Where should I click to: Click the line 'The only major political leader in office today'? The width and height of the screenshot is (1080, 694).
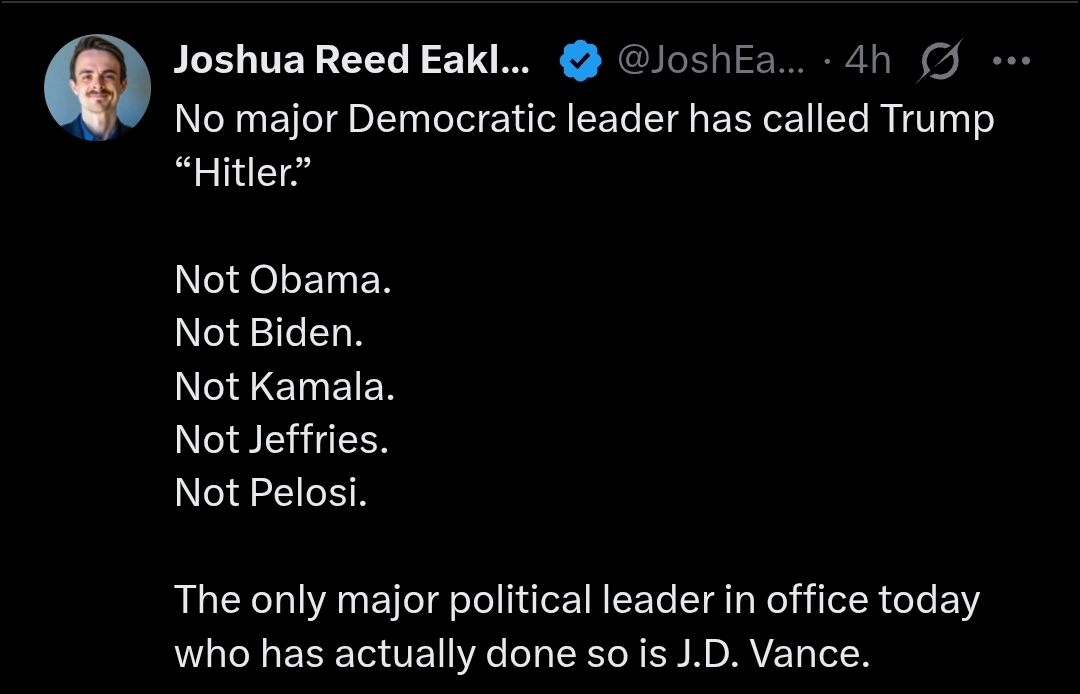click(x=577, y=600)
